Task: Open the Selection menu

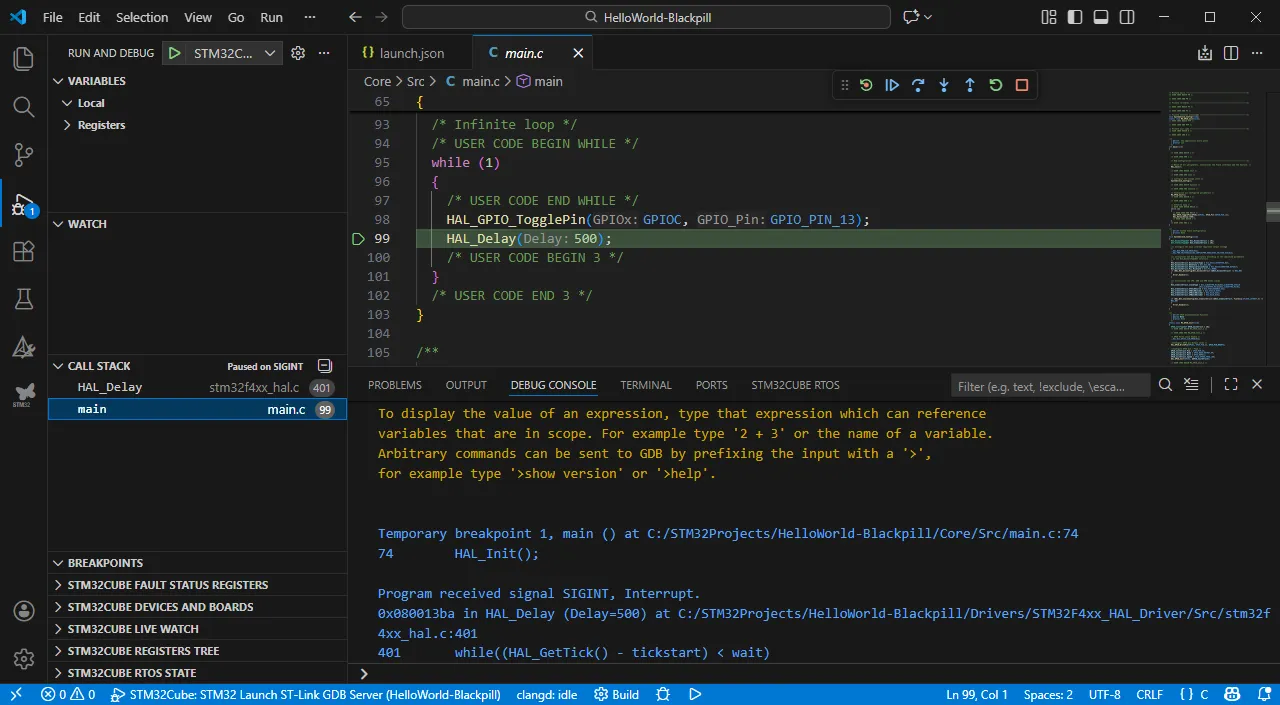Action: click(x=142, y=17)
